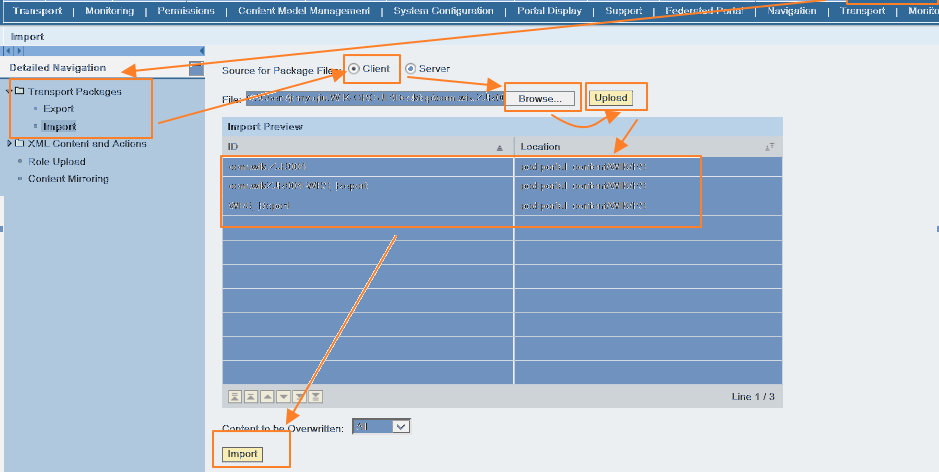The width and height of the screenshot is (939, 472).
Task: Jump to first page of Import Preview table
Action: [235, 397]
